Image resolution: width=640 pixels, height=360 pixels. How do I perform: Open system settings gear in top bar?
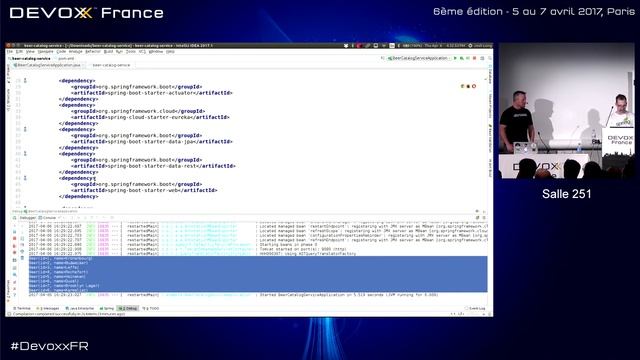point(470,46)
